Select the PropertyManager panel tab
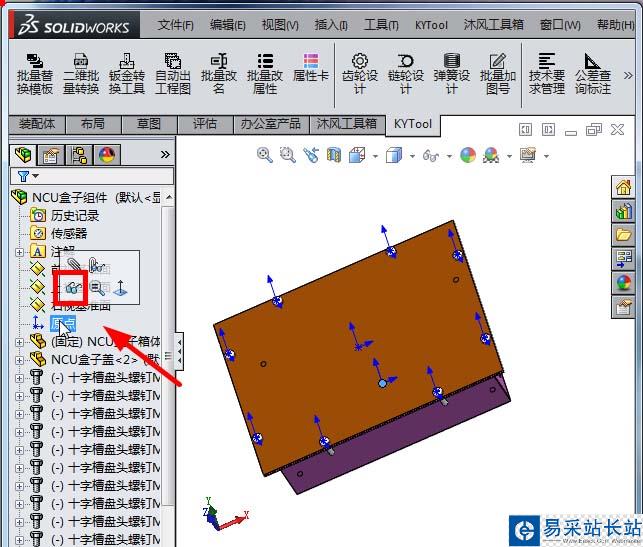643x547 pixels. [x=50, y=155]
